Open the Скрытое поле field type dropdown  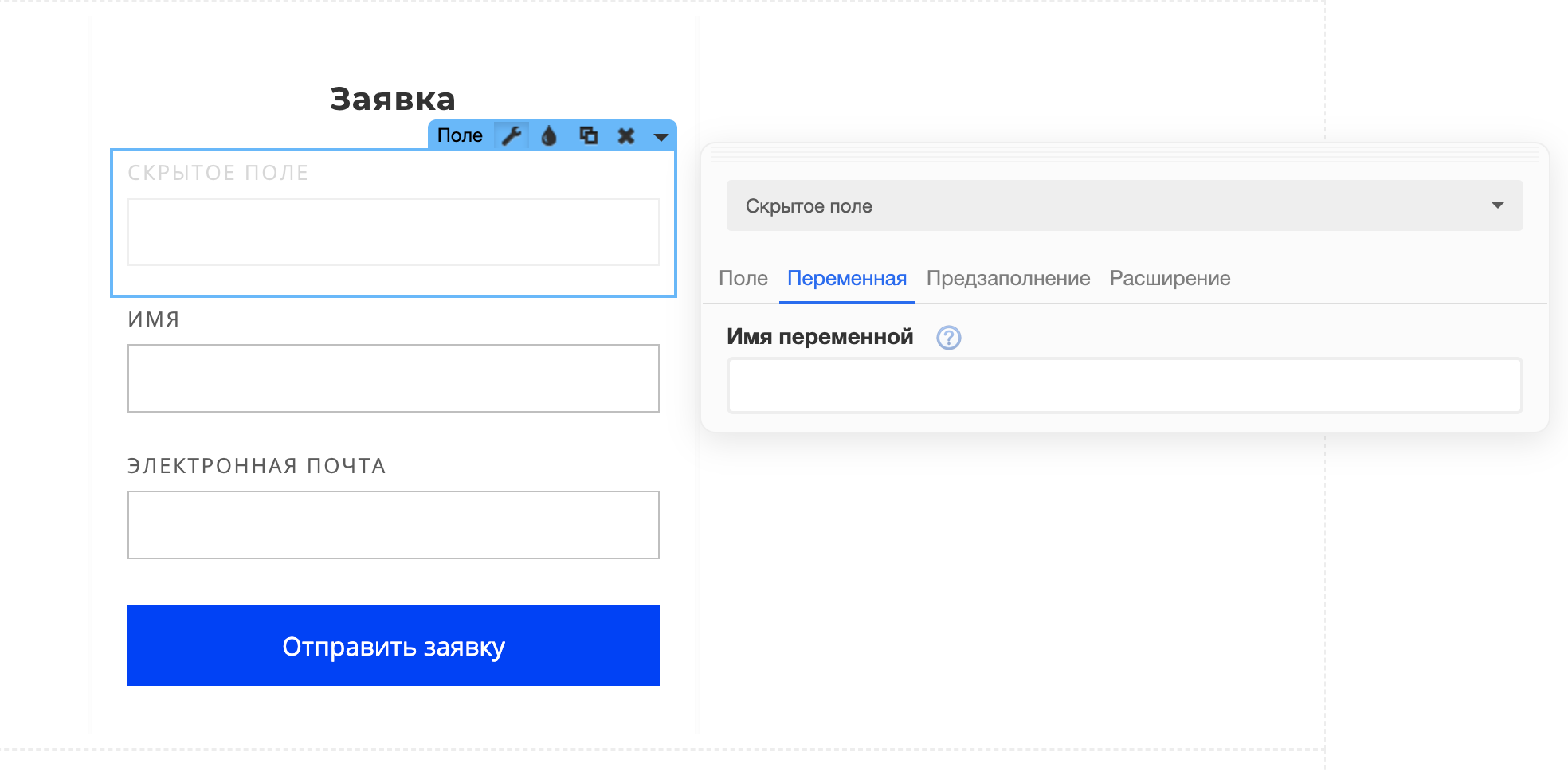pos(1124,205)
